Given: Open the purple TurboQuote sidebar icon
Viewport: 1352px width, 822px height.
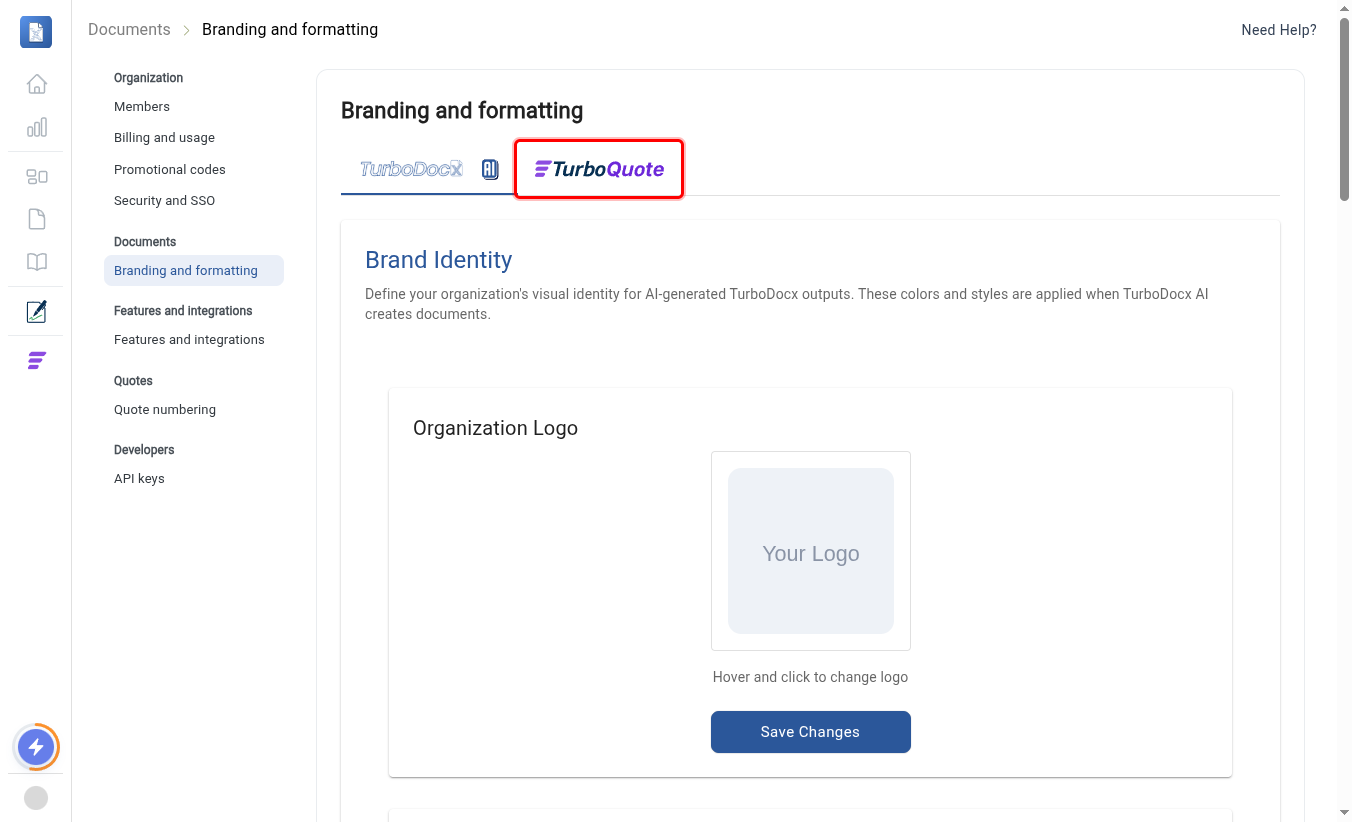Looking at the screenshot, I should [x=37, y=361].
